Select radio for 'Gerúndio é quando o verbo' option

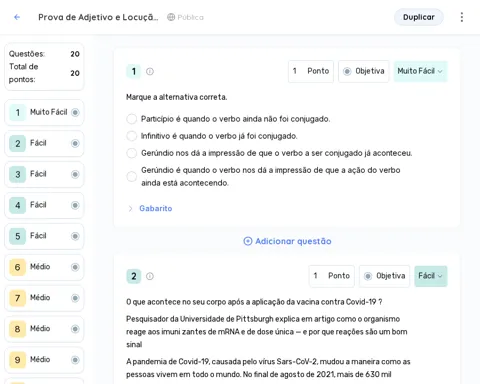coord(132,176)
